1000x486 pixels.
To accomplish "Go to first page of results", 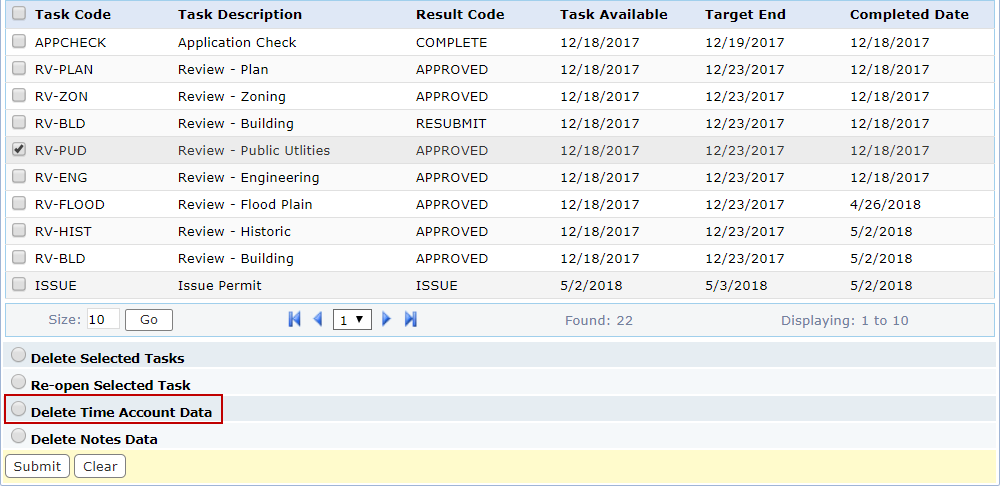I will tap(294, 319).
